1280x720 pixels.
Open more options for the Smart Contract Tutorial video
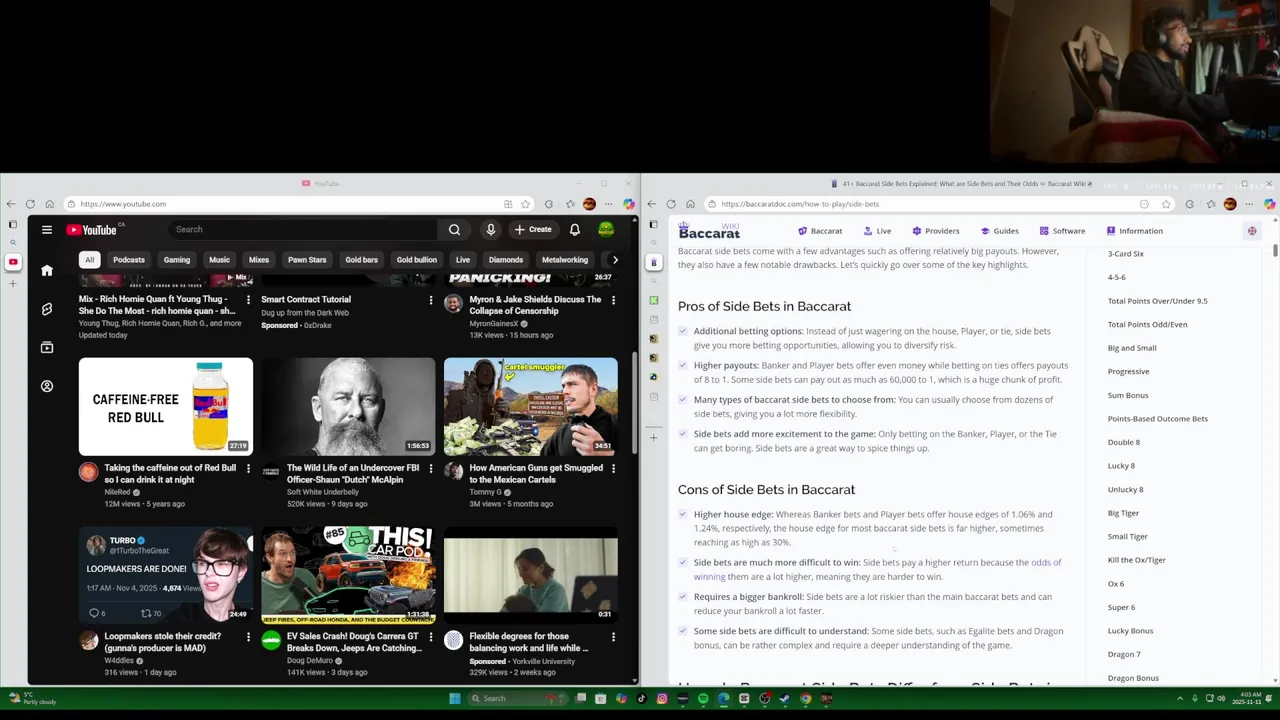click(431, 300)
